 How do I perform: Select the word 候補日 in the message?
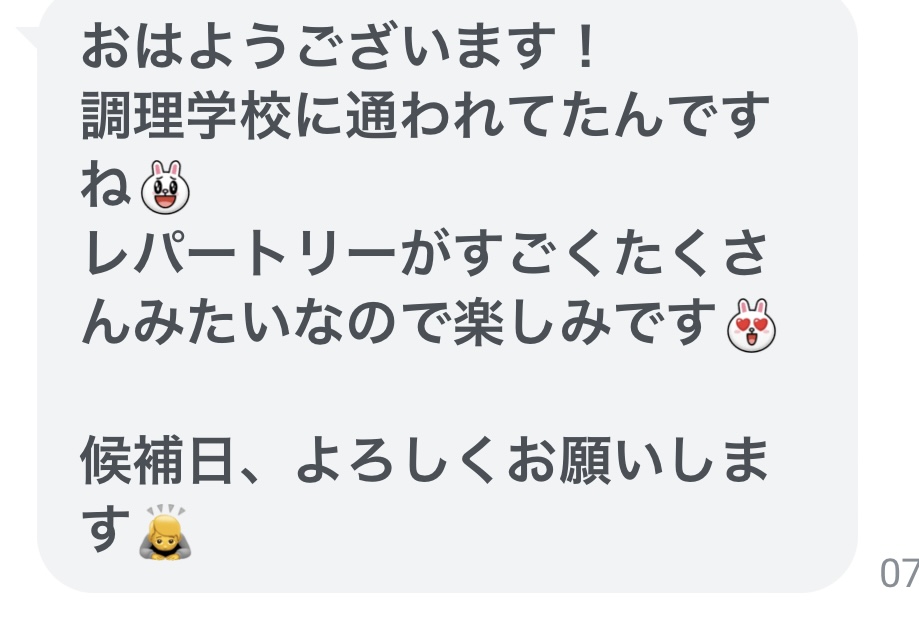157,460
